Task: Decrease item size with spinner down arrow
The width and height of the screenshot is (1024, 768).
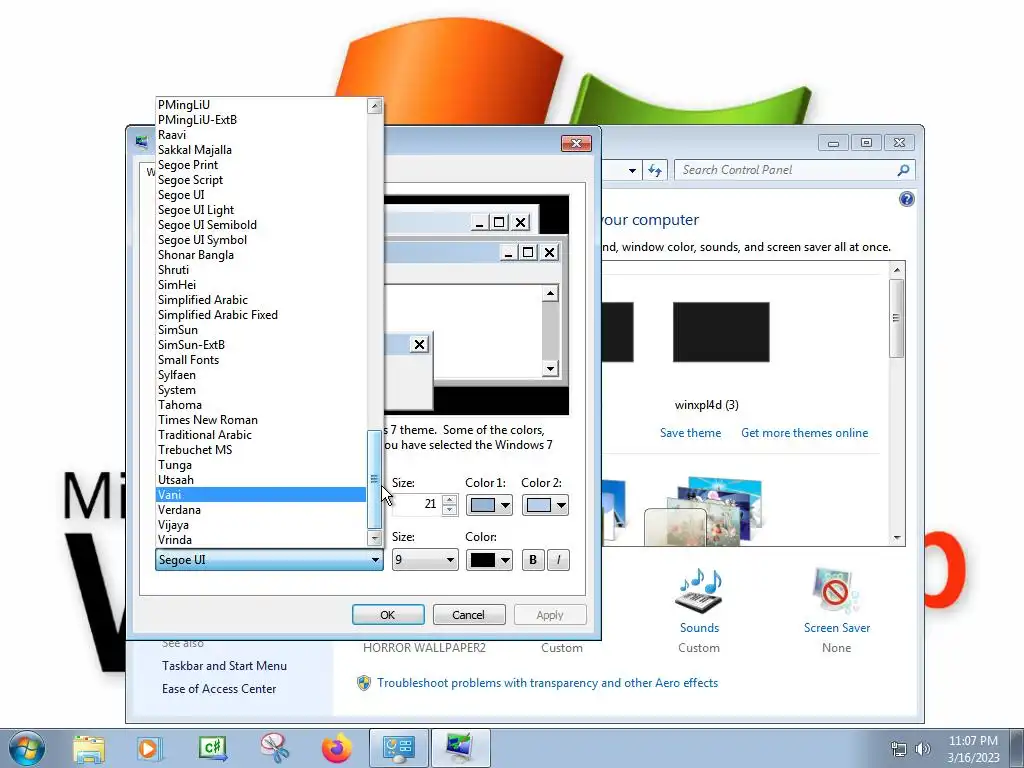Action: [449, 510]
